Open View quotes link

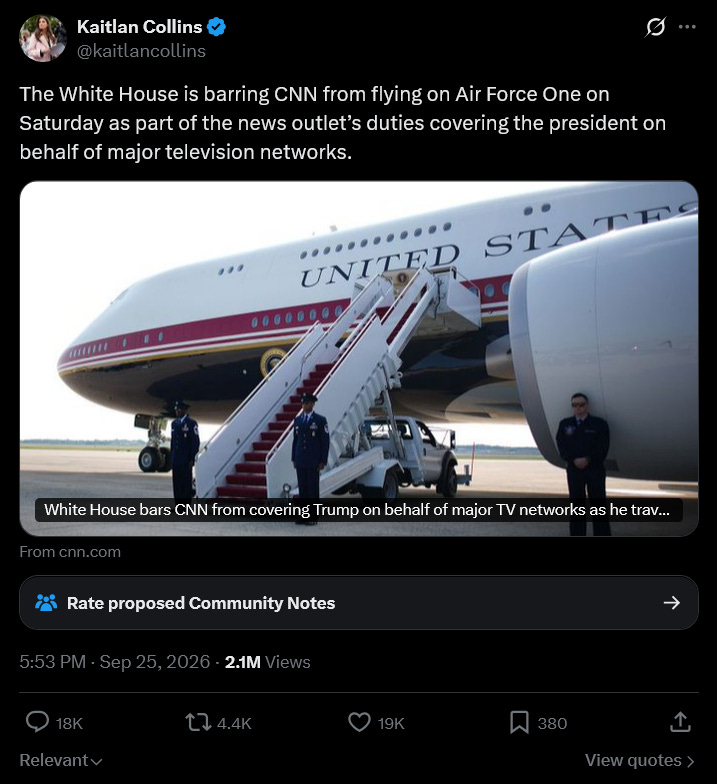[x=640, y=760]
